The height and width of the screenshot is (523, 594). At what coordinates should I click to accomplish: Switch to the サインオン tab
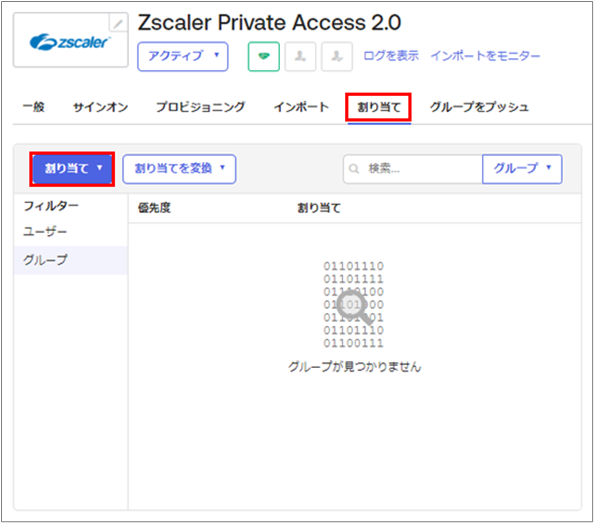click(x=100, y=107)
